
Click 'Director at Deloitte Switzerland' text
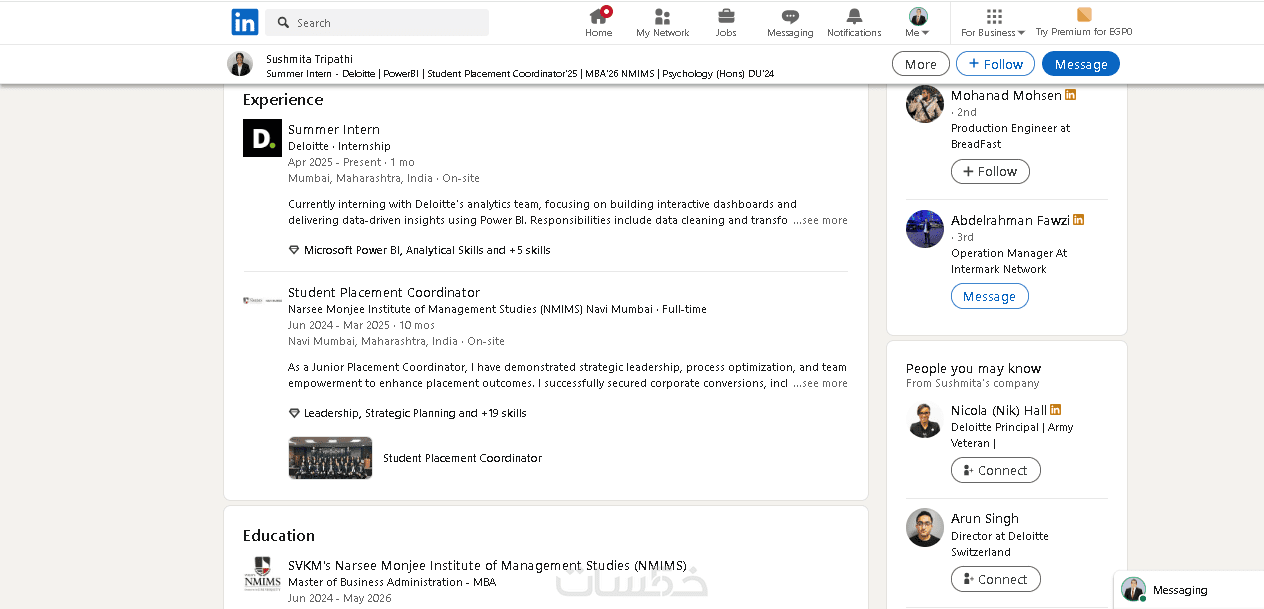[1000, 544]
